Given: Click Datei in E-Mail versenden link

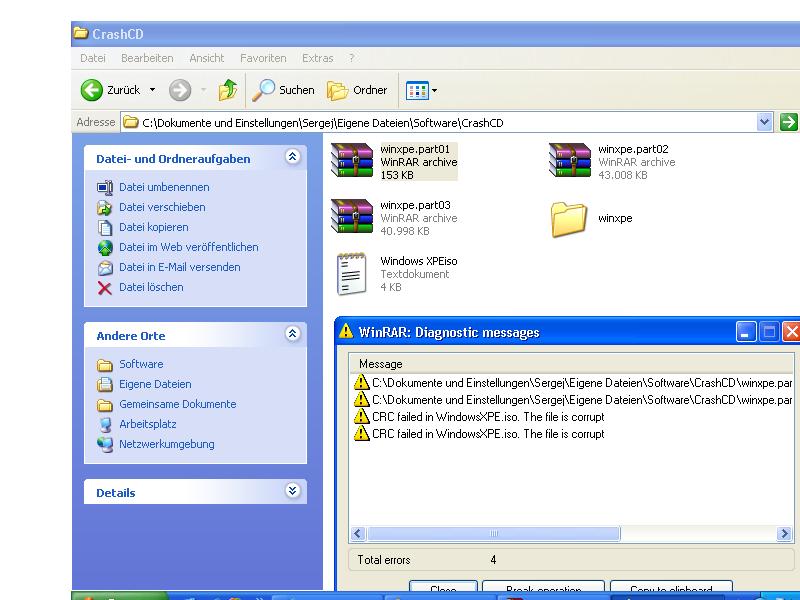Looking at the screenshot, I should [x=180, y=267].
